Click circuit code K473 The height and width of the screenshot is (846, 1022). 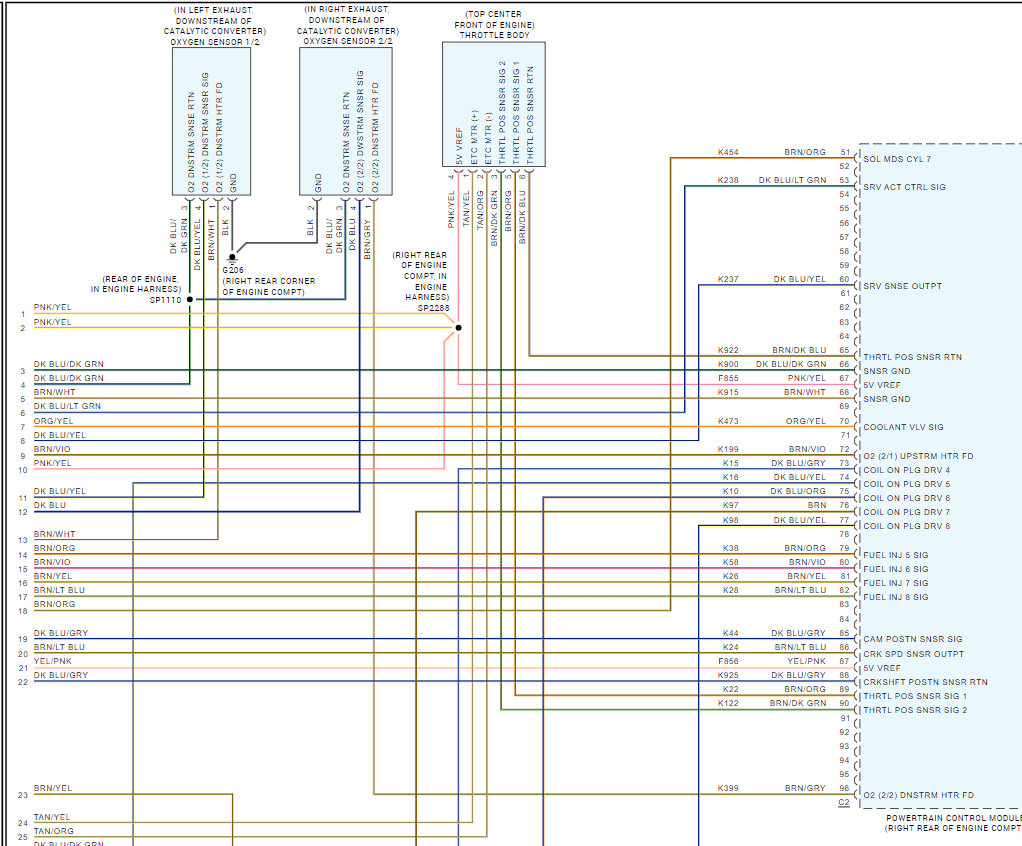point(728,421)
